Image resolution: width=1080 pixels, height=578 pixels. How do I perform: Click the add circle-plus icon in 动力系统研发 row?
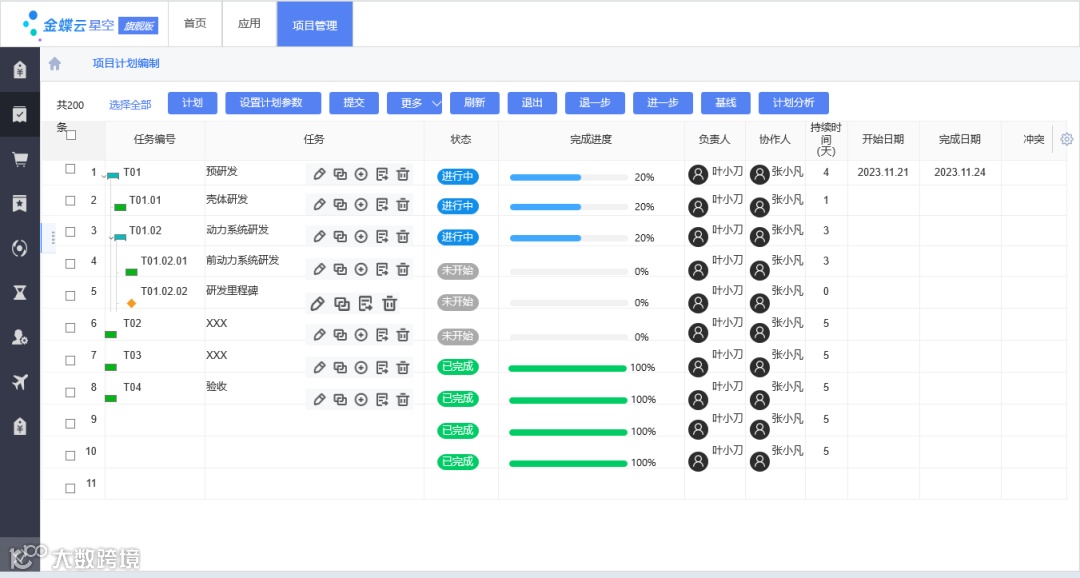[361, 236]
